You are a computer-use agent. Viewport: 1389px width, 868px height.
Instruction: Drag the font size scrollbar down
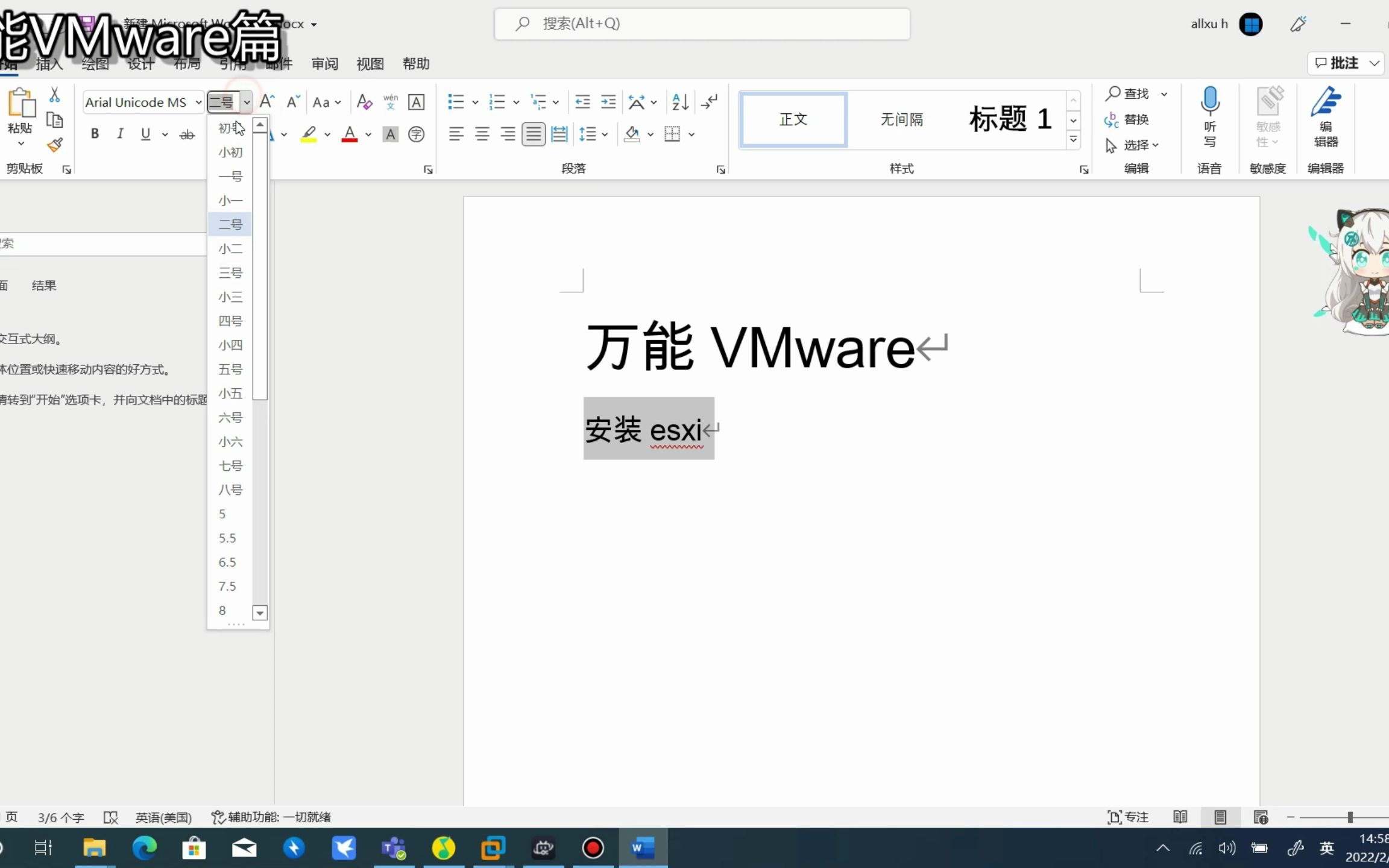point(259,612)
